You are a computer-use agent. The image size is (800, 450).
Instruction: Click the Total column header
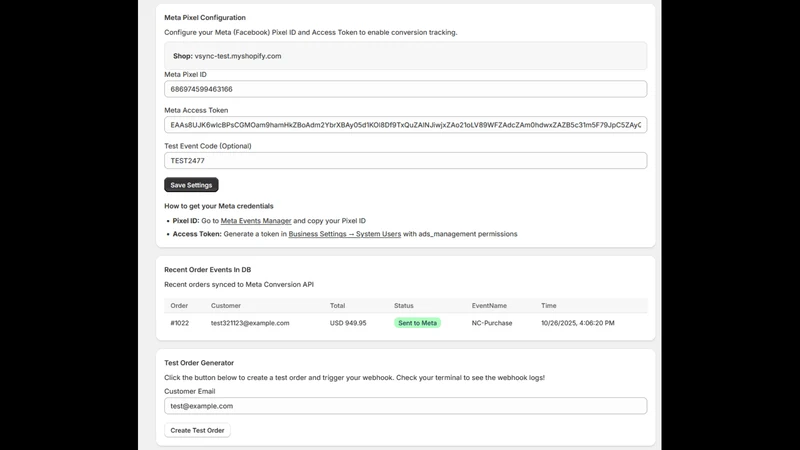tap(337, 306)
